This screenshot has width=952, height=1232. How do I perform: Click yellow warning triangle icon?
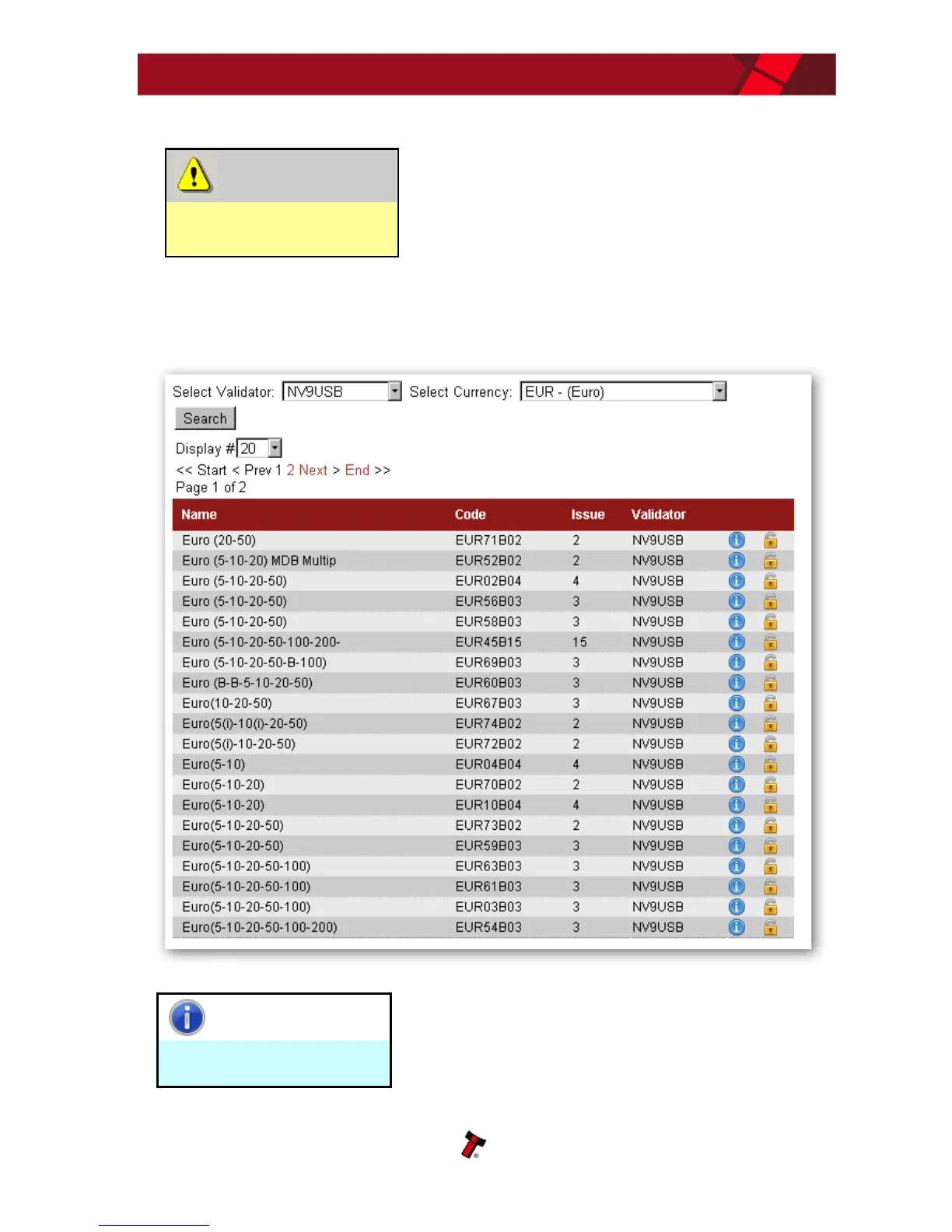[x=194, y=175]
